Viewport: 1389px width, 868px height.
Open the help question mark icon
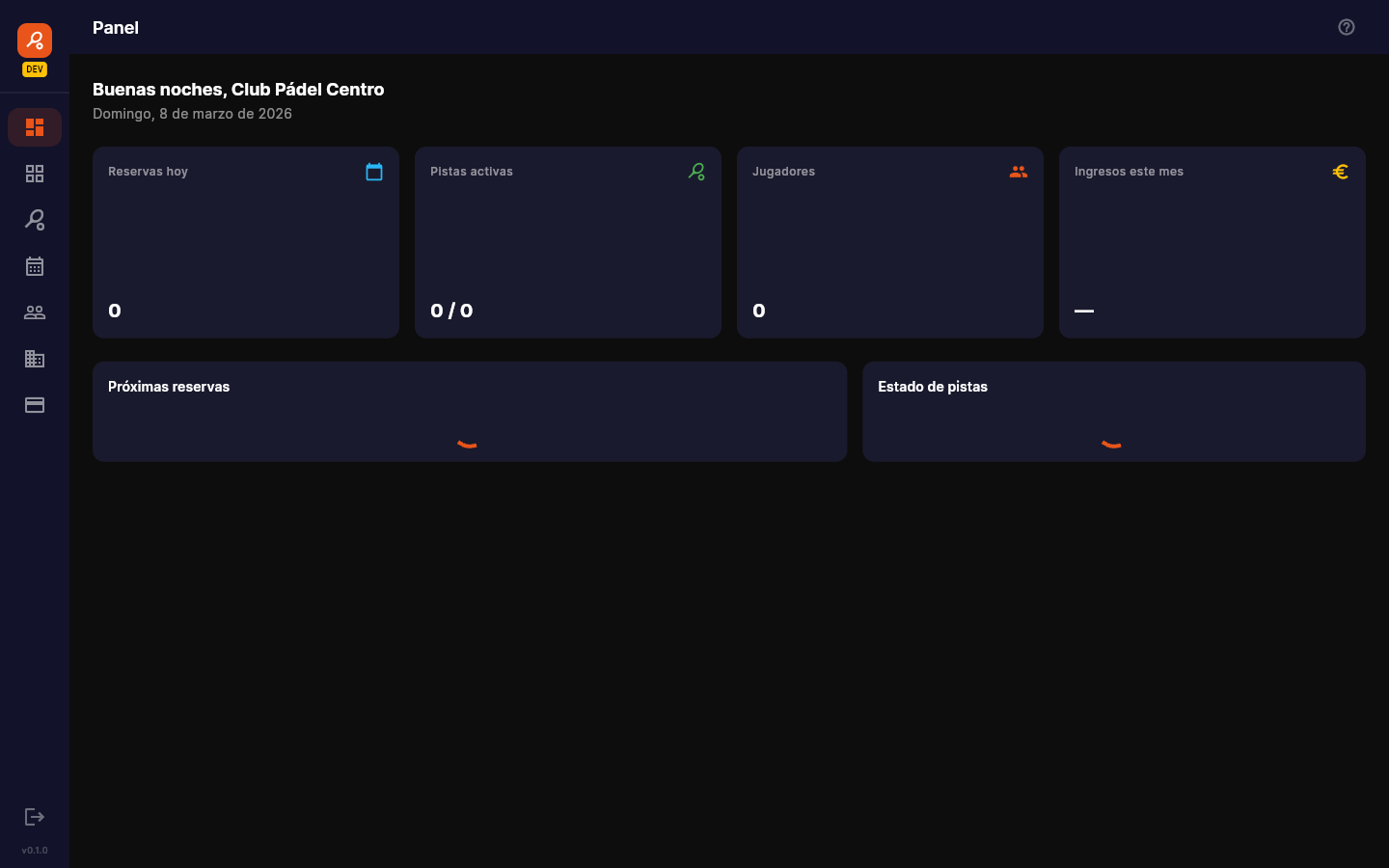(1347, 27)
